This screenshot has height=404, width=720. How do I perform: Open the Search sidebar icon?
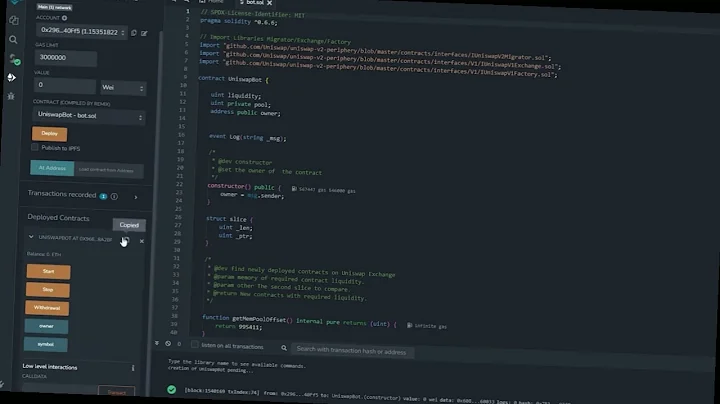click(13, 40)
